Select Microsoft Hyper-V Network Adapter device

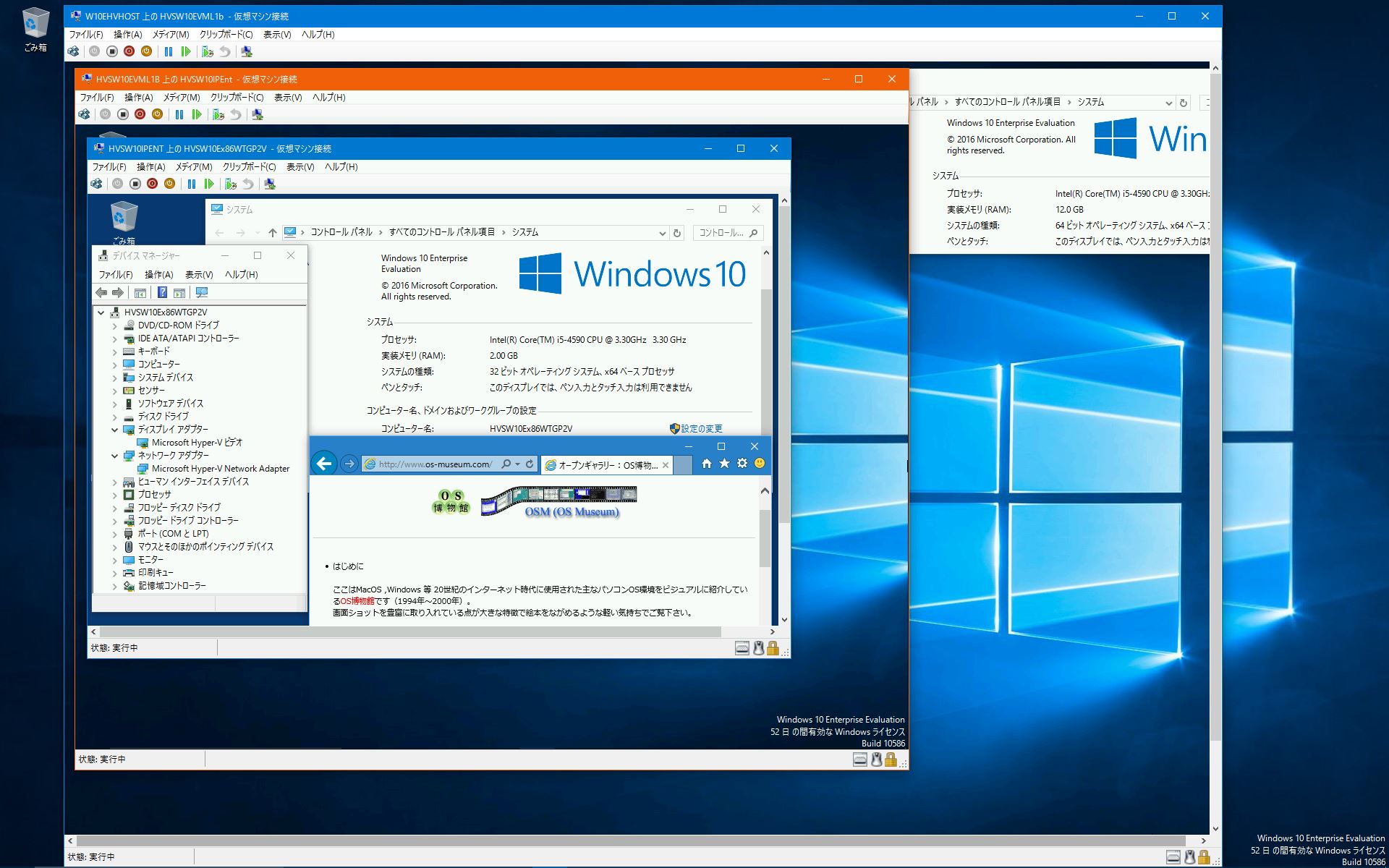[x=221, y=469]
